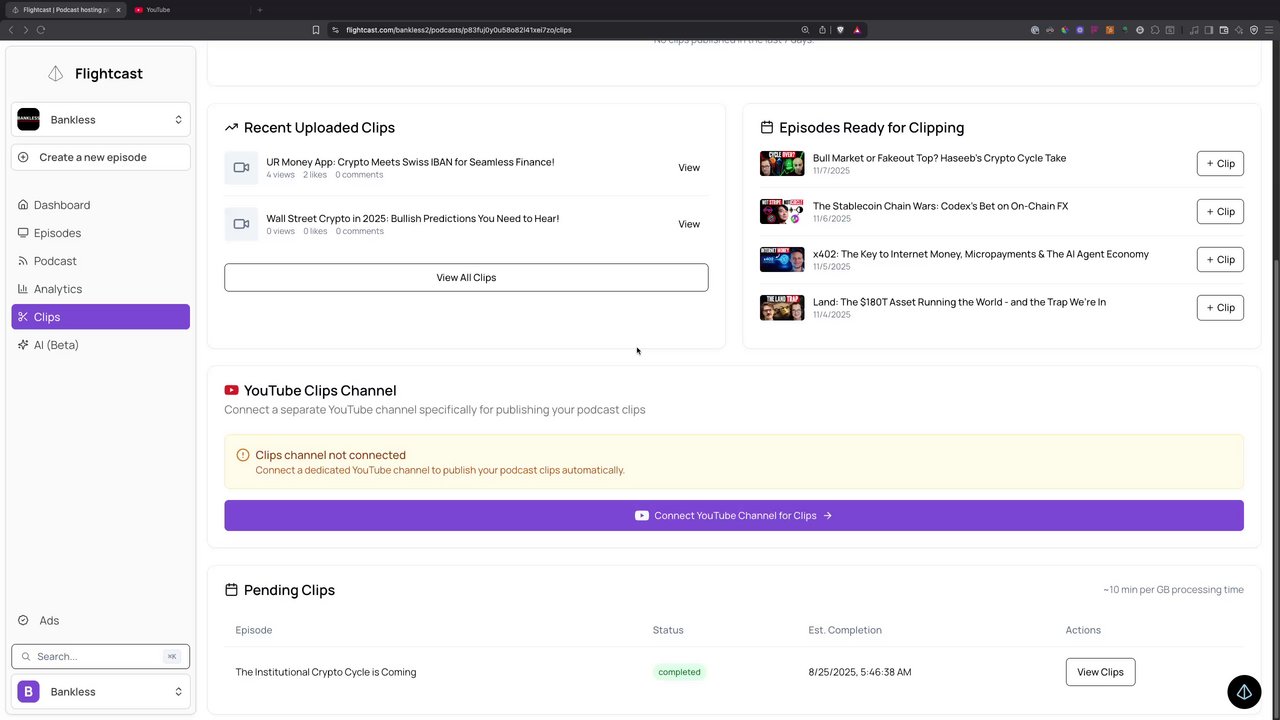Click the browser reload icon

[41, 30]
